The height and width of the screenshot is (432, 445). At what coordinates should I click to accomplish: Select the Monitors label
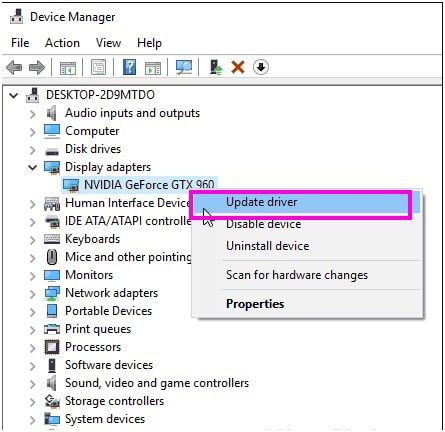click(89, 275)
